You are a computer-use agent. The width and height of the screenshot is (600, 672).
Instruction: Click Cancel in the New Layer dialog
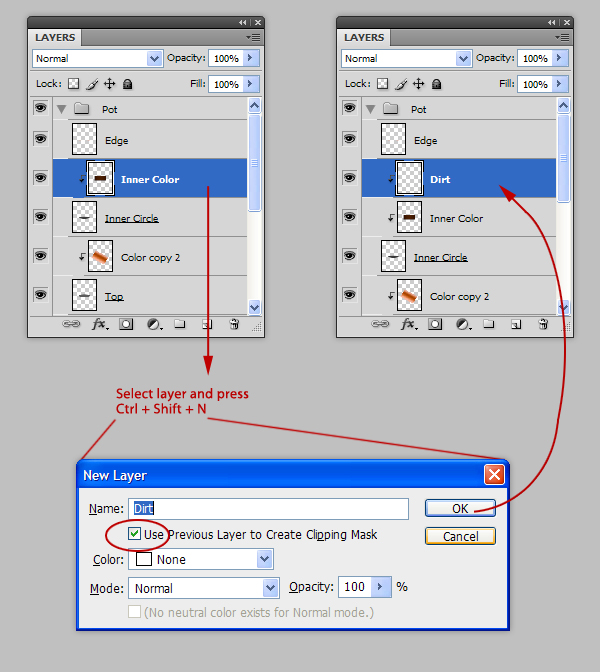coord(460,536)
